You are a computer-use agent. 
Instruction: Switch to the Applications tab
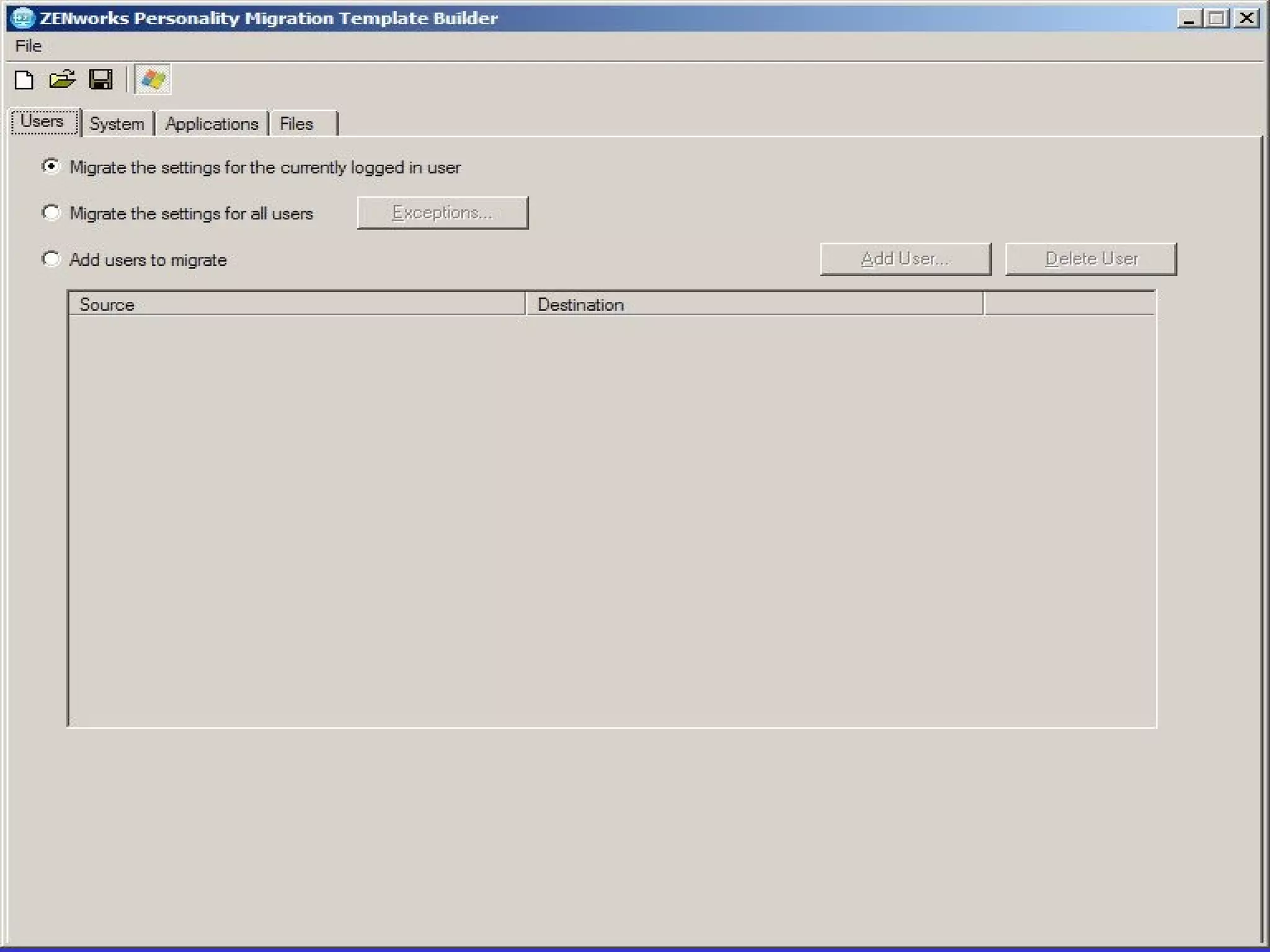point(211,124)
